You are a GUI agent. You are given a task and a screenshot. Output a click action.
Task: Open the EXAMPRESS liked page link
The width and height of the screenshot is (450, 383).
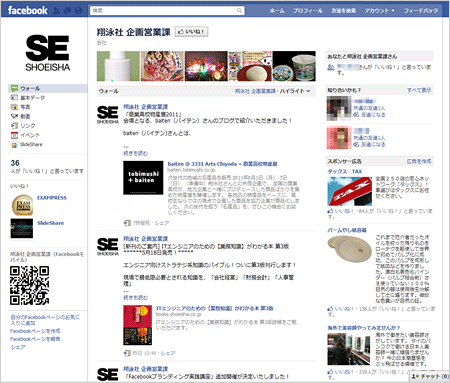[52, 198]
